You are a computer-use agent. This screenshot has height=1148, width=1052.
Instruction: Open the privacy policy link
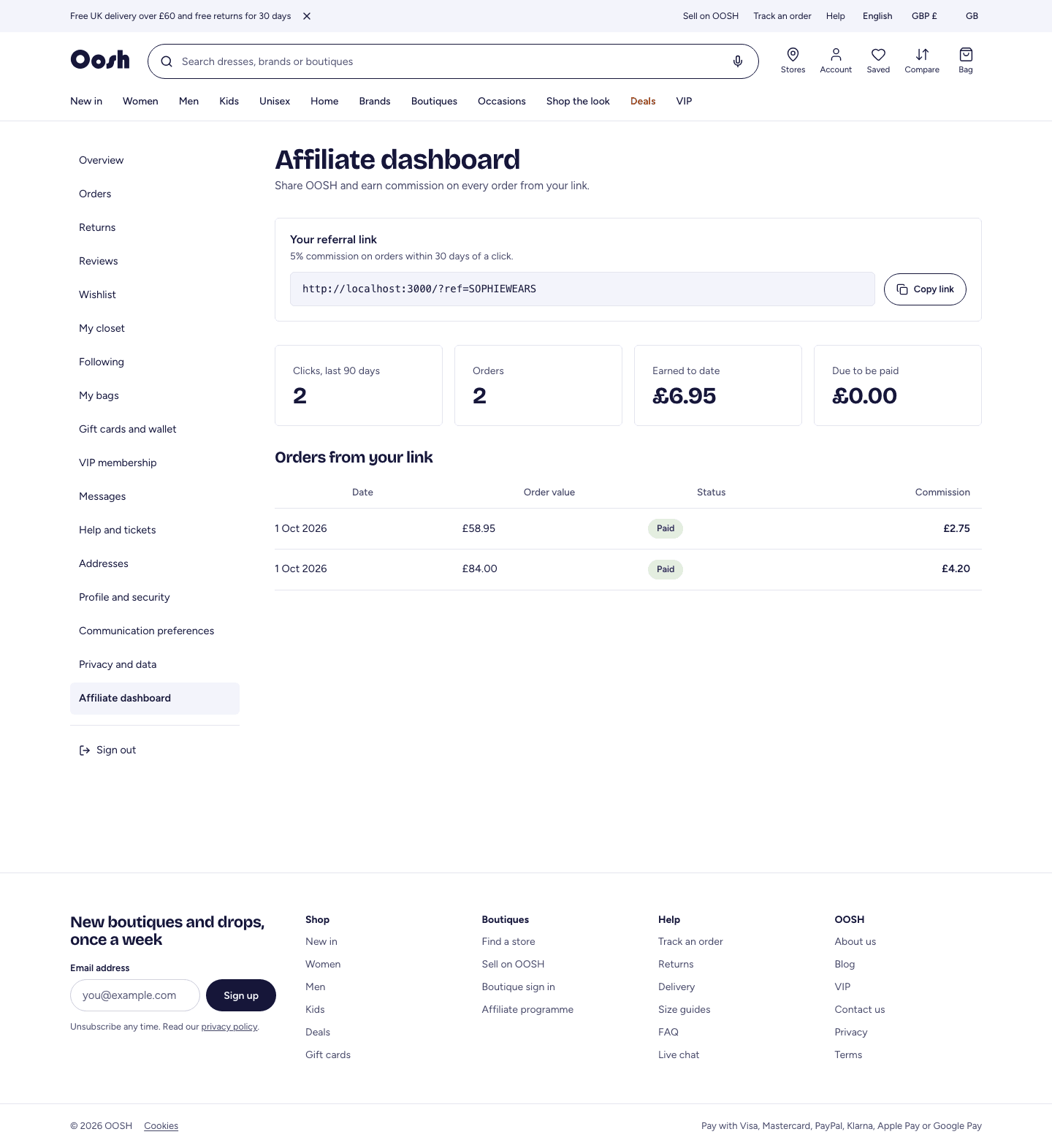click(x=229, y=1027)
